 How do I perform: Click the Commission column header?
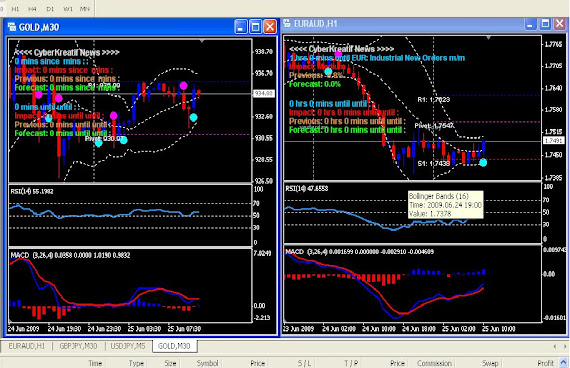(x=434, y=363)
